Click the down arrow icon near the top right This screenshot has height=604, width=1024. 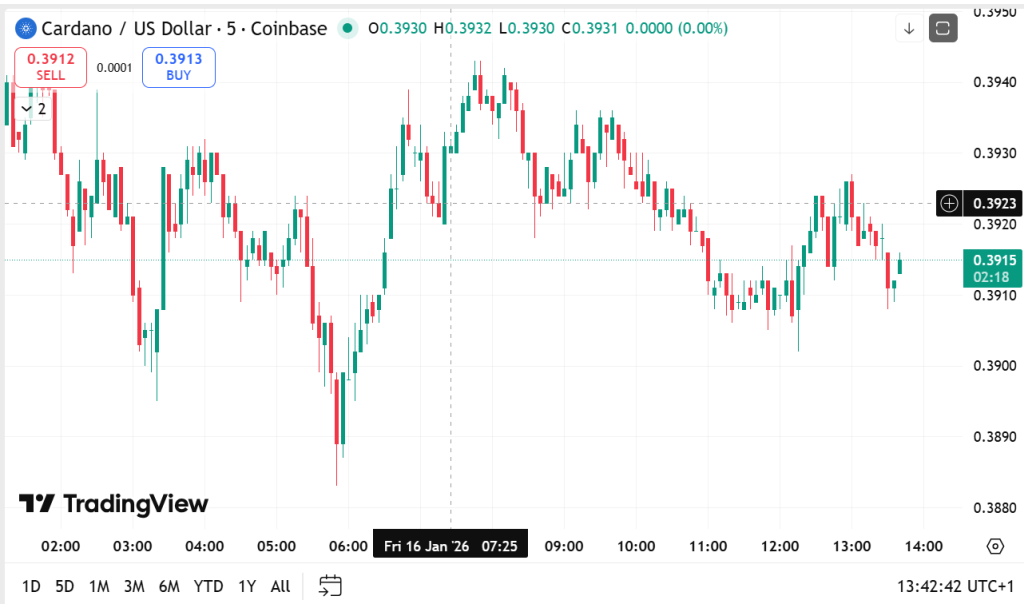point(909,28)
